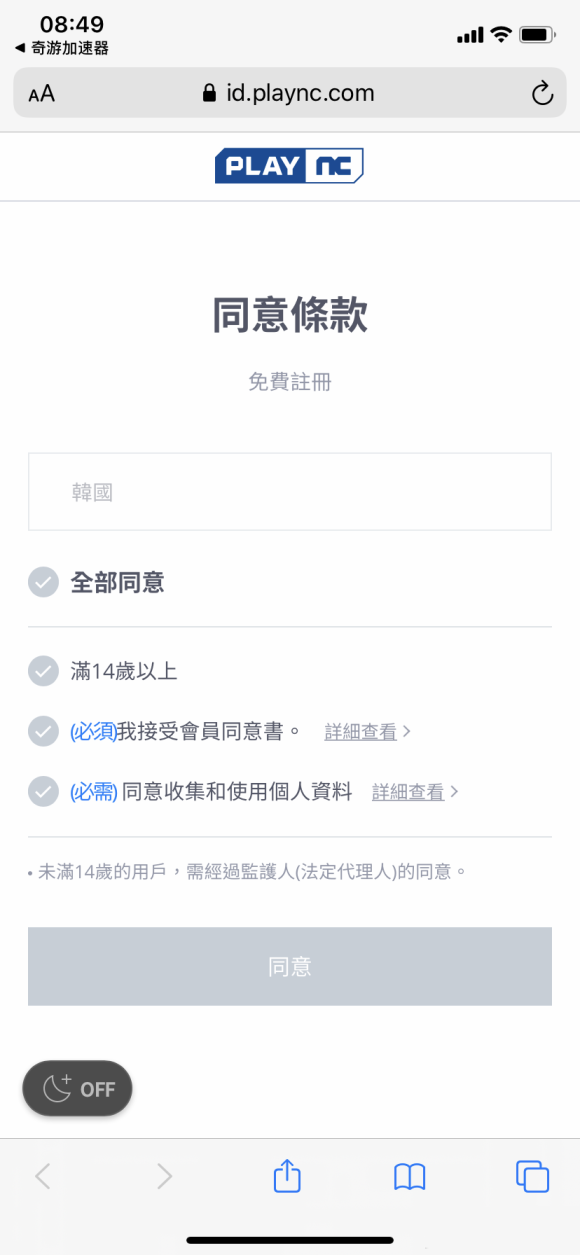Tap the browser forward chevron
This screenshot has width=580, height=1255.
[x=164, y=1176]
